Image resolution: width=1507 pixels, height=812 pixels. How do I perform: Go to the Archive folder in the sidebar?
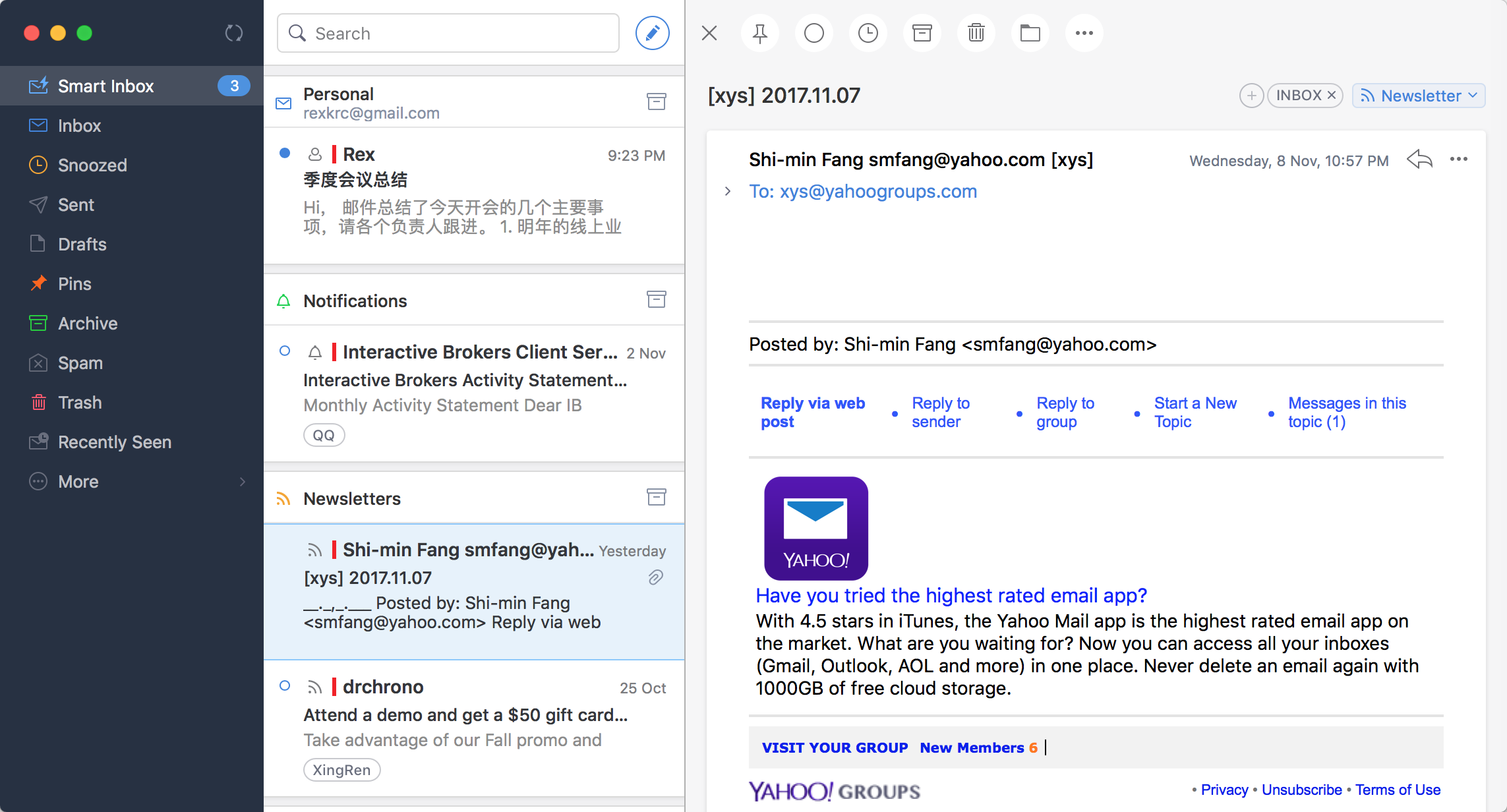tap(88, 324)
